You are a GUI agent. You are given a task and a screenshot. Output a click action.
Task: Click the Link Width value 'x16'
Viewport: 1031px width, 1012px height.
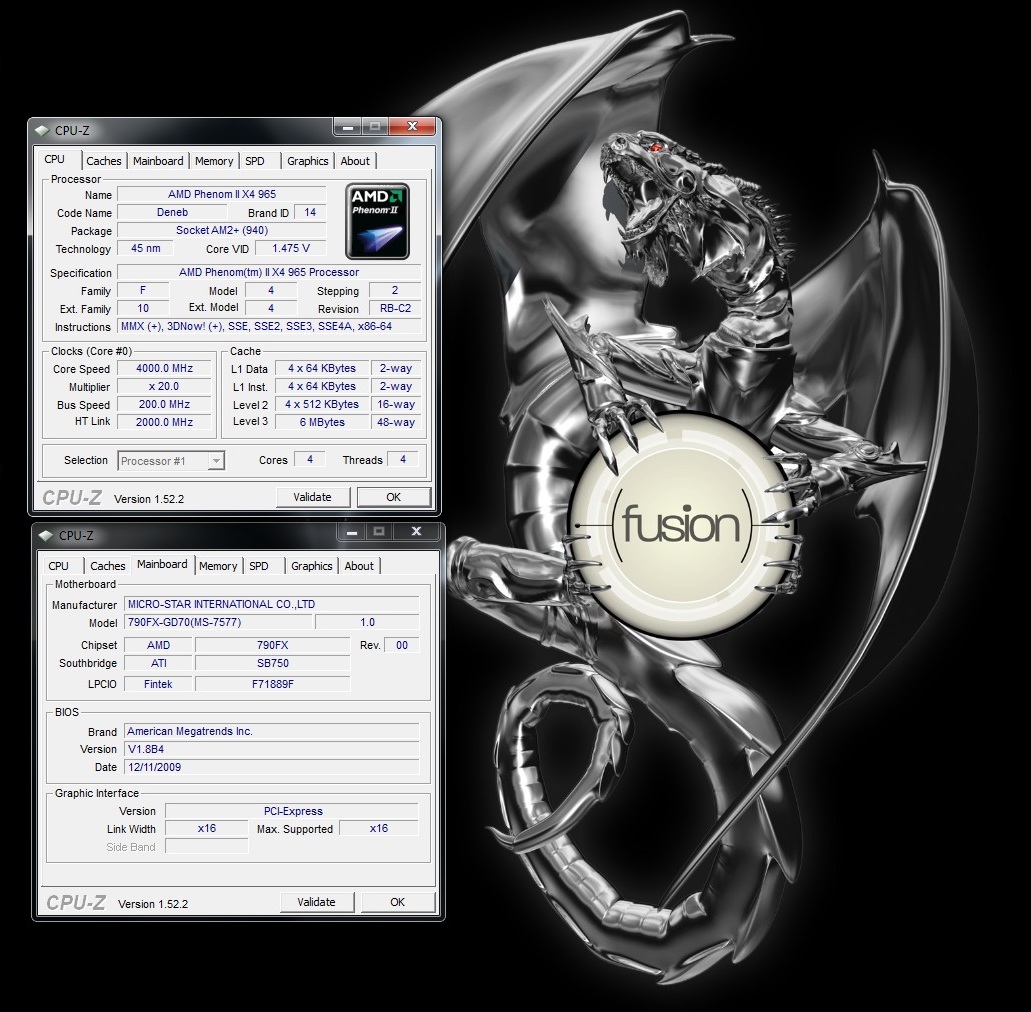206,829
